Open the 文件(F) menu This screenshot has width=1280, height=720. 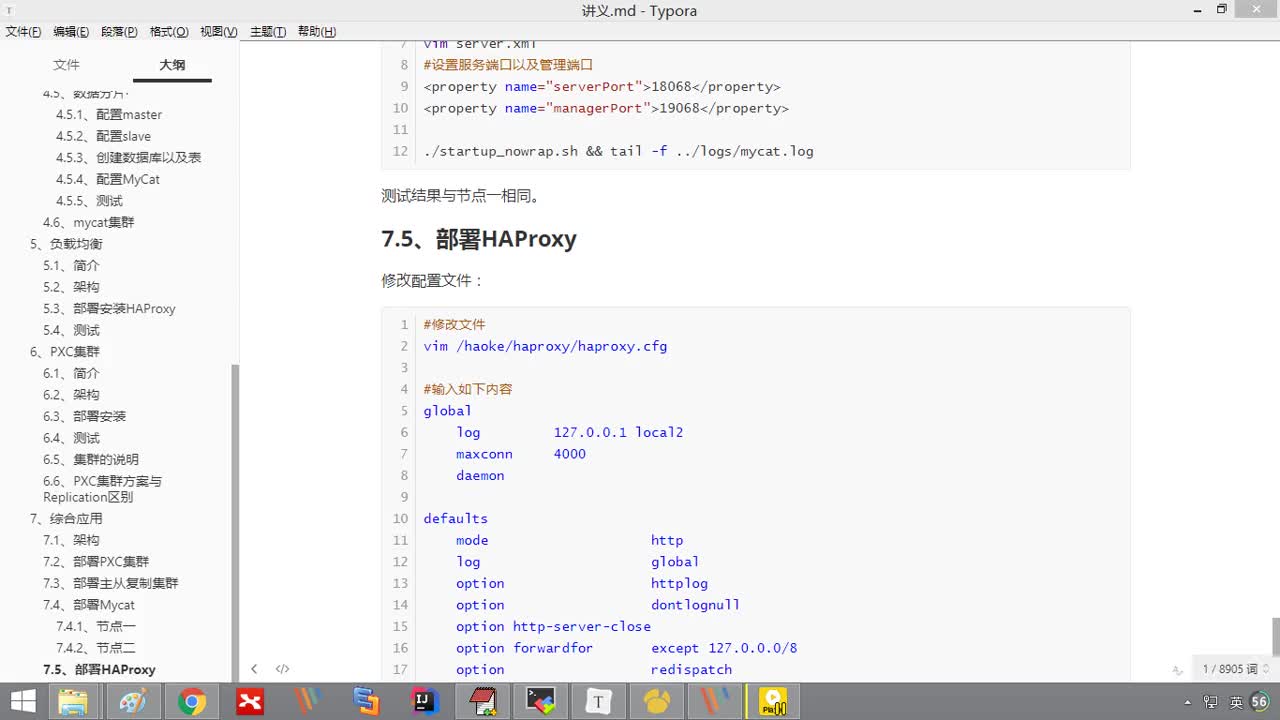click(23, 32)
